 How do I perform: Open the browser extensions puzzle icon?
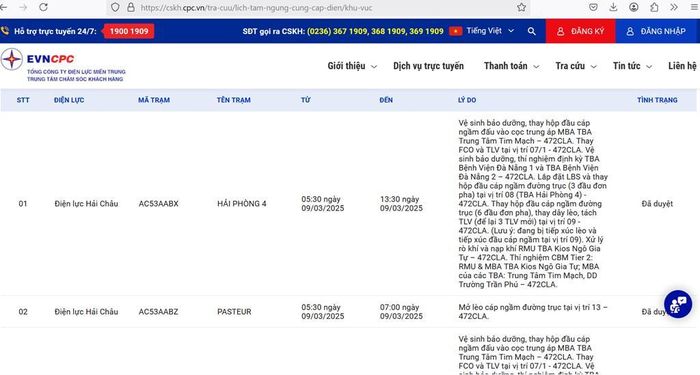[654, 7]
